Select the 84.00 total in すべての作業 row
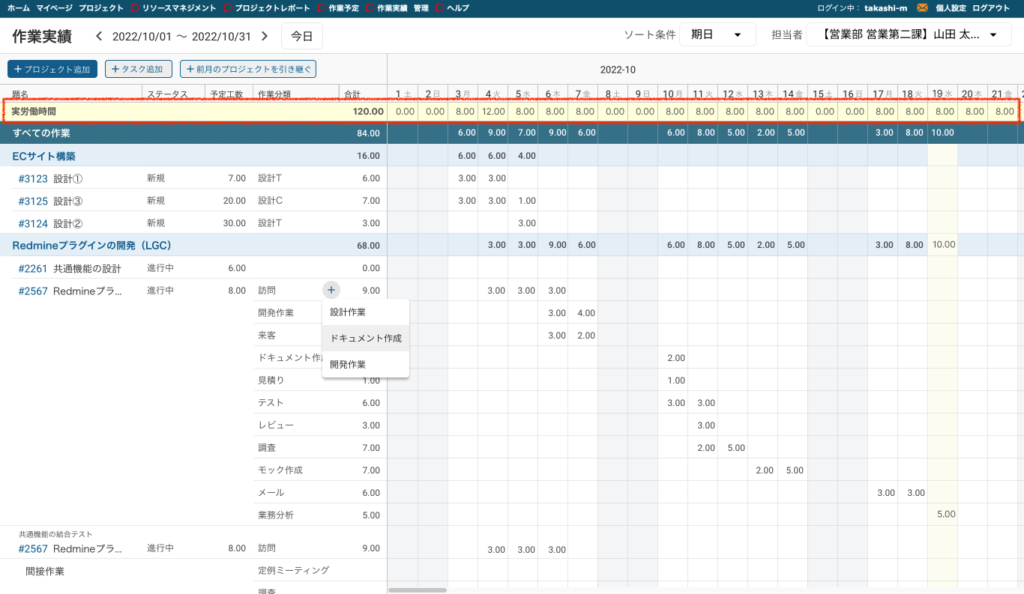 point(368,133)
